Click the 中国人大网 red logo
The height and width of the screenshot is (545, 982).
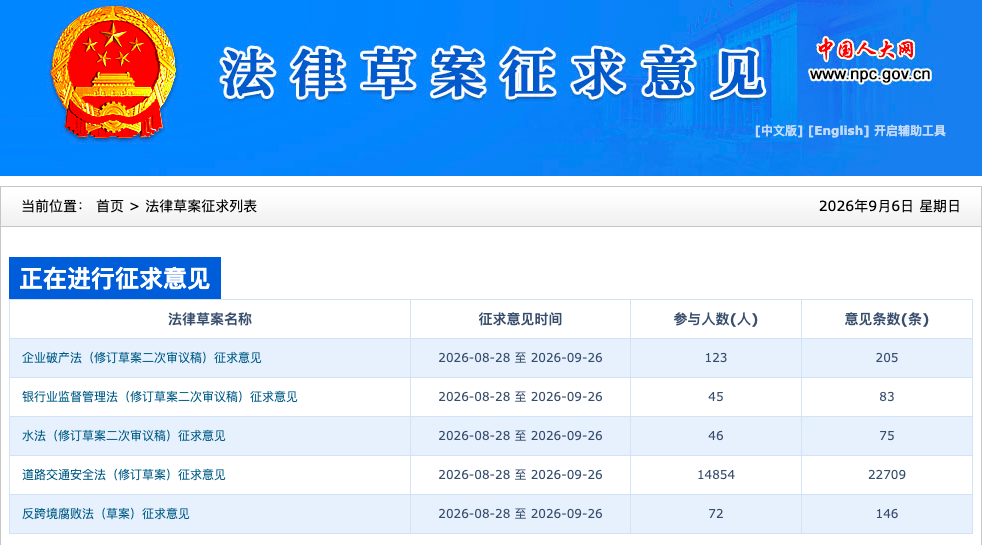pyautogui.click(x=866, y=49)
